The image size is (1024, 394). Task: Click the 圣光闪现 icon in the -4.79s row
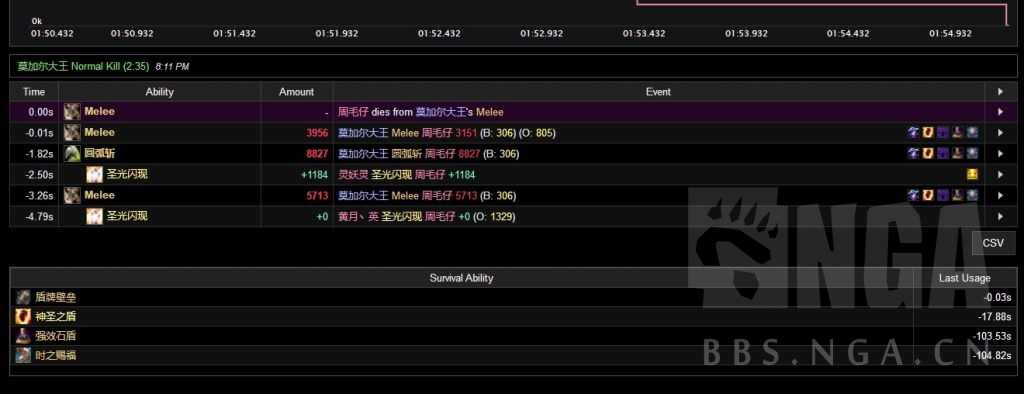(95, 216)
